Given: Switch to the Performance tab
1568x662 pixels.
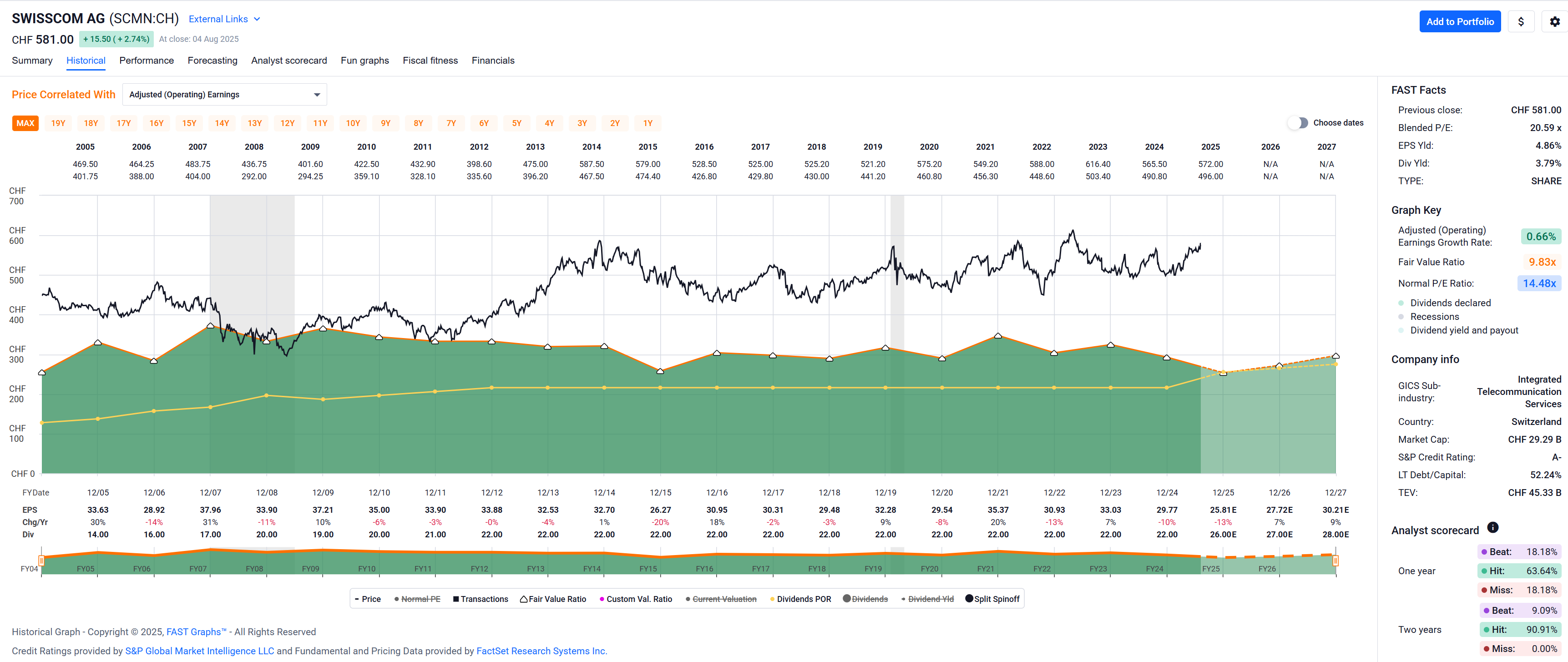Looking at the screenshot, I should [x=147, y=60].
